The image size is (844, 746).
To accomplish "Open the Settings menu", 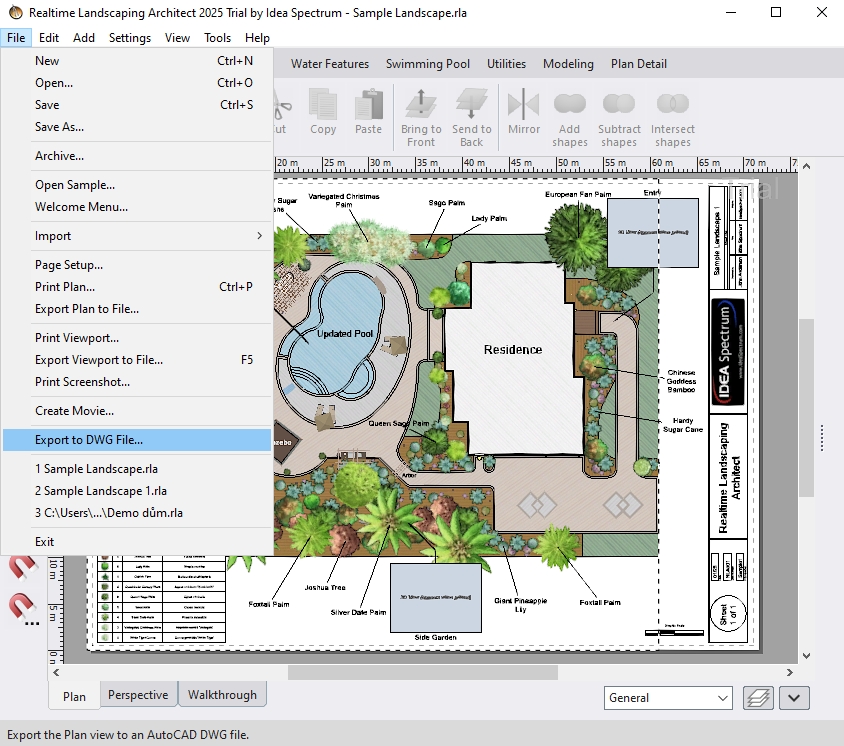I will tap(130, 38).
